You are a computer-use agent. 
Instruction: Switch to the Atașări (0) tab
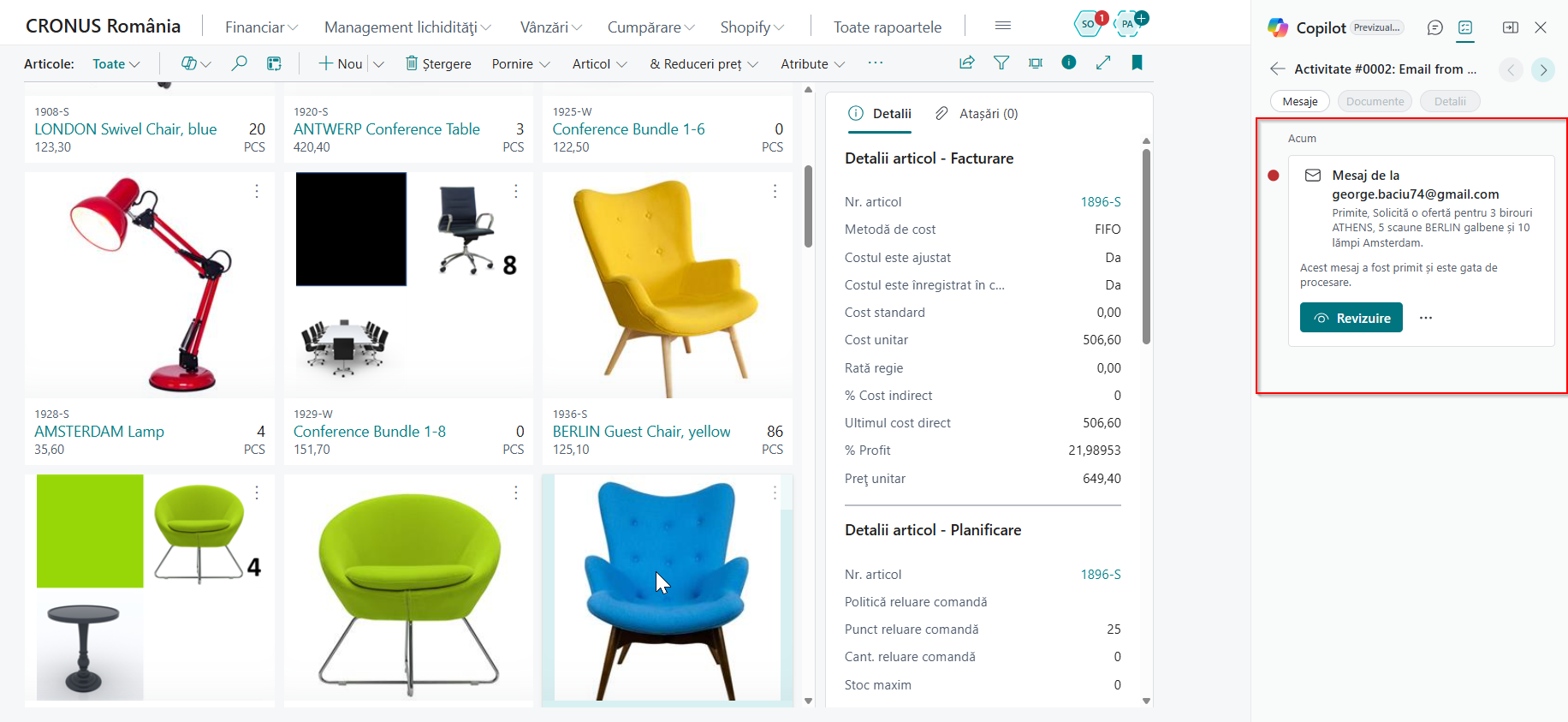[977, 113]
